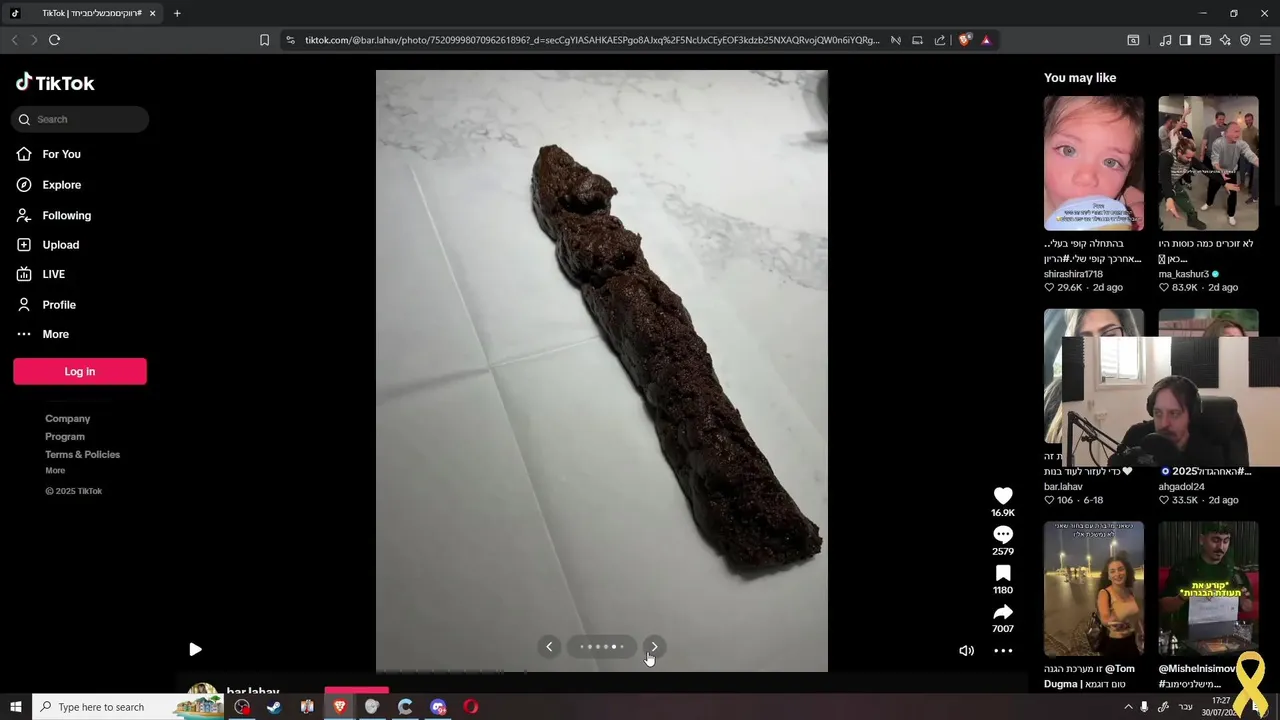Image resolution: width=1280 pixels, height=720 pixels.
Task: Show hidden system tray icons
Action: pos(1128,707)
